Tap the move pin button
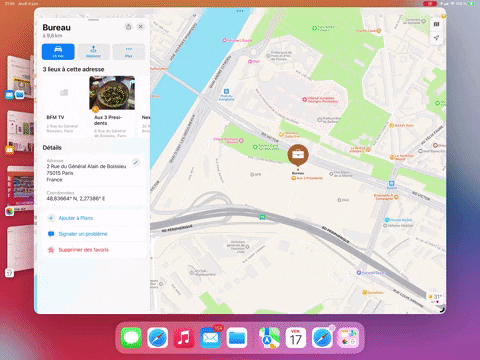 click(93, 52)
